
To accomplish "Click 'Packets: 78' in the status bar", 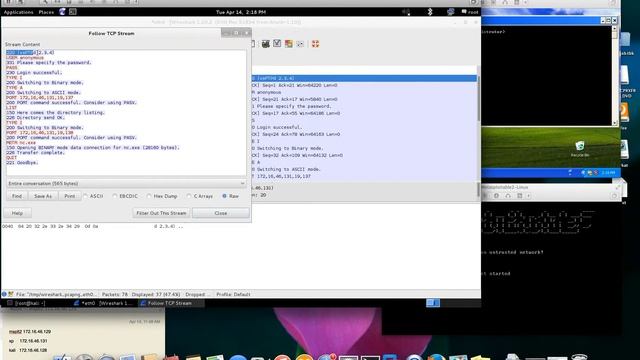I will pyautogui.click(x=115, y=294).
